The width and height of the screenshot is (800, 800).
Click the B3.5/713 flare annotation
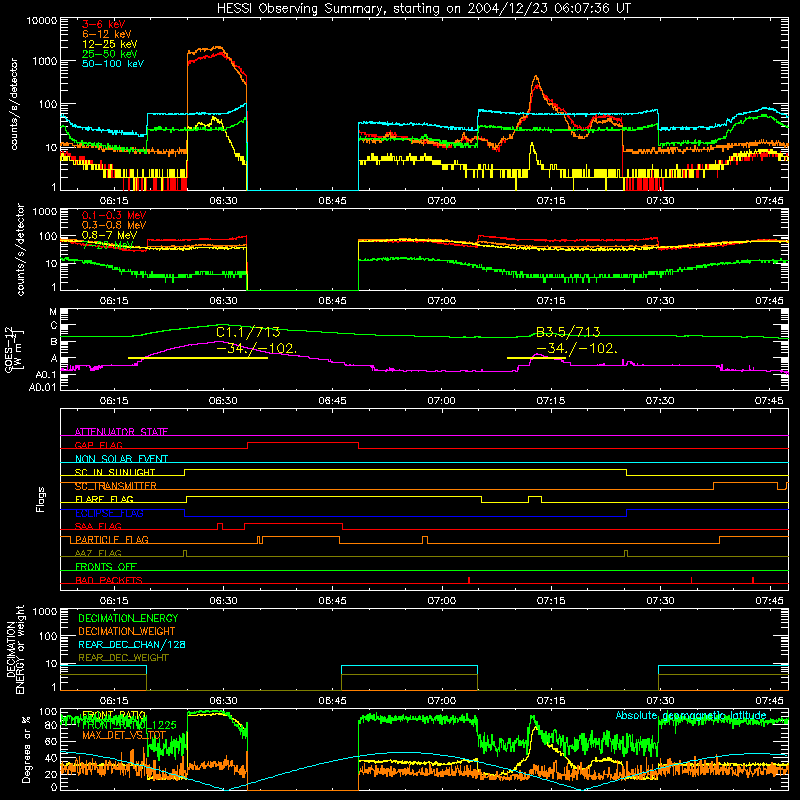click(568, 333)
